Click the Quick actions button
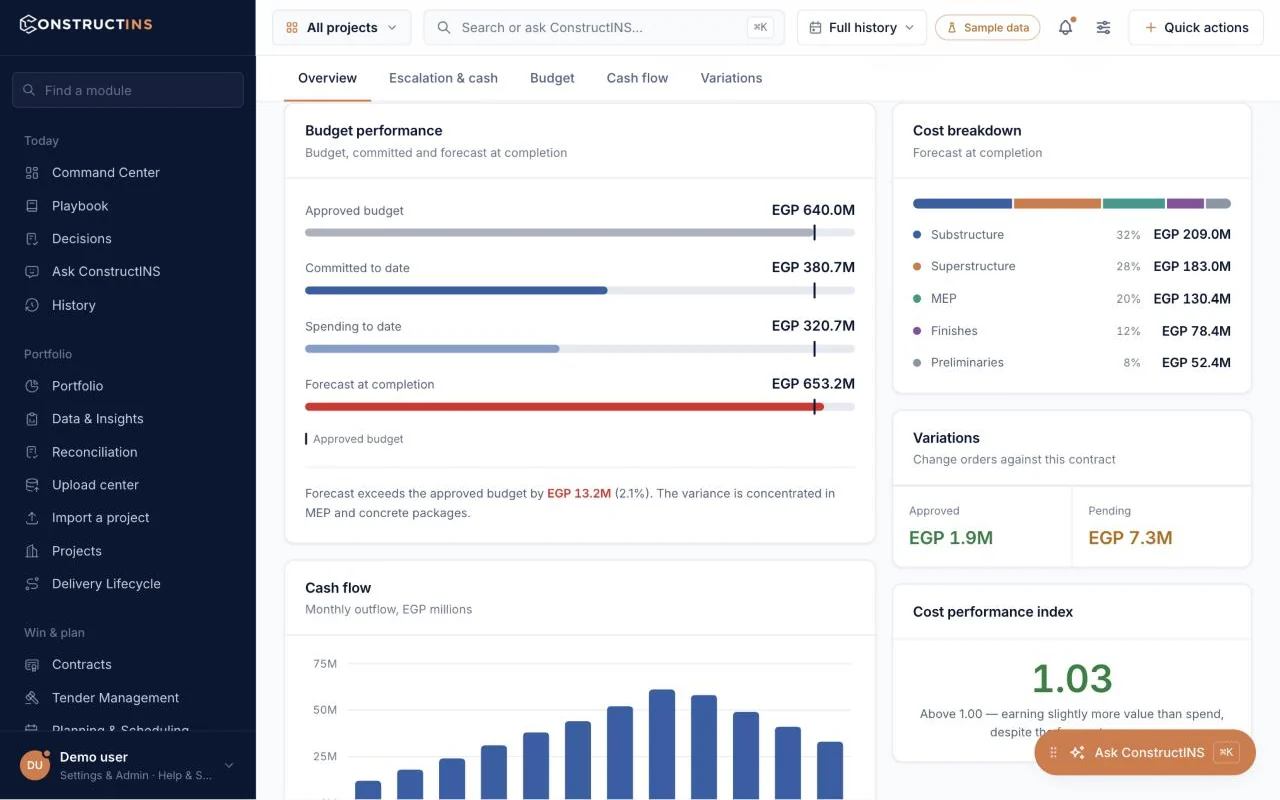Image resolution: width=1280 pixels, height=800 pixels. pos(1196,28)
